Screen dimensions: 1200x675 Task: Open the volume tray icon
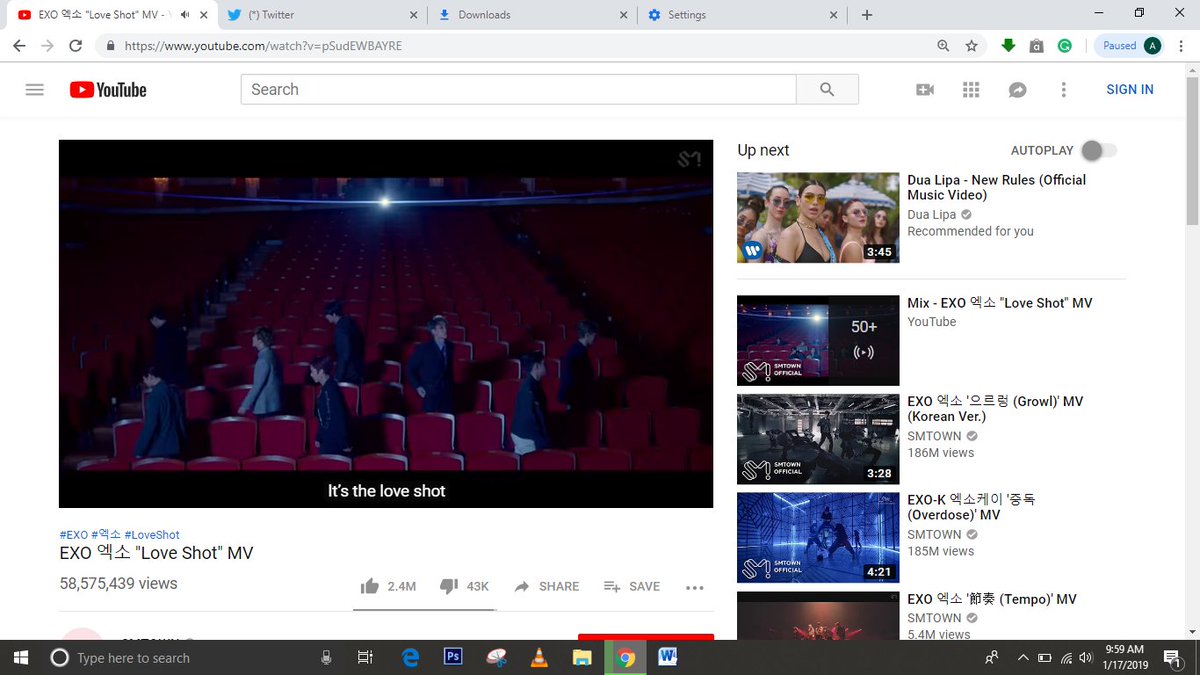click(1087, 657)
